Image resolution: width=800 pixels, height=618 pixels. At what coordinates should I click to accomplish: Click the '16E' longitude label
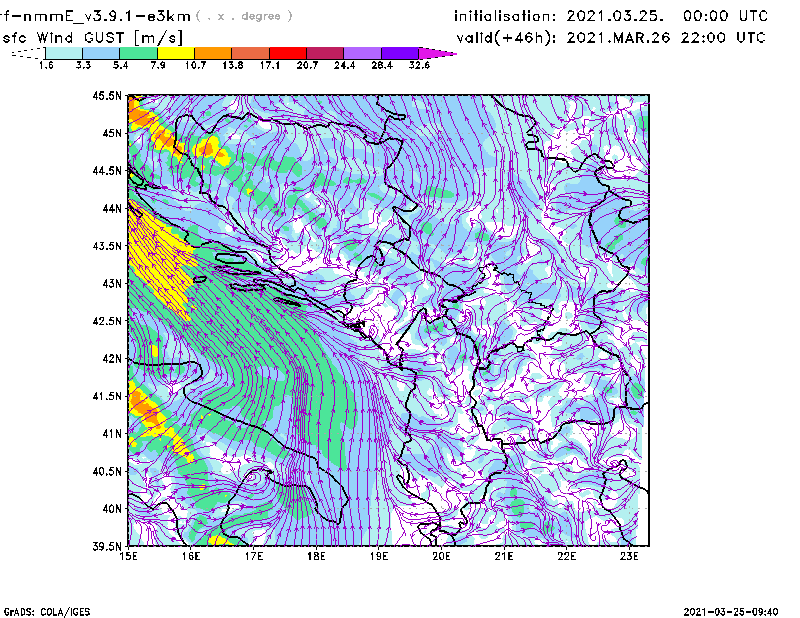191,556
